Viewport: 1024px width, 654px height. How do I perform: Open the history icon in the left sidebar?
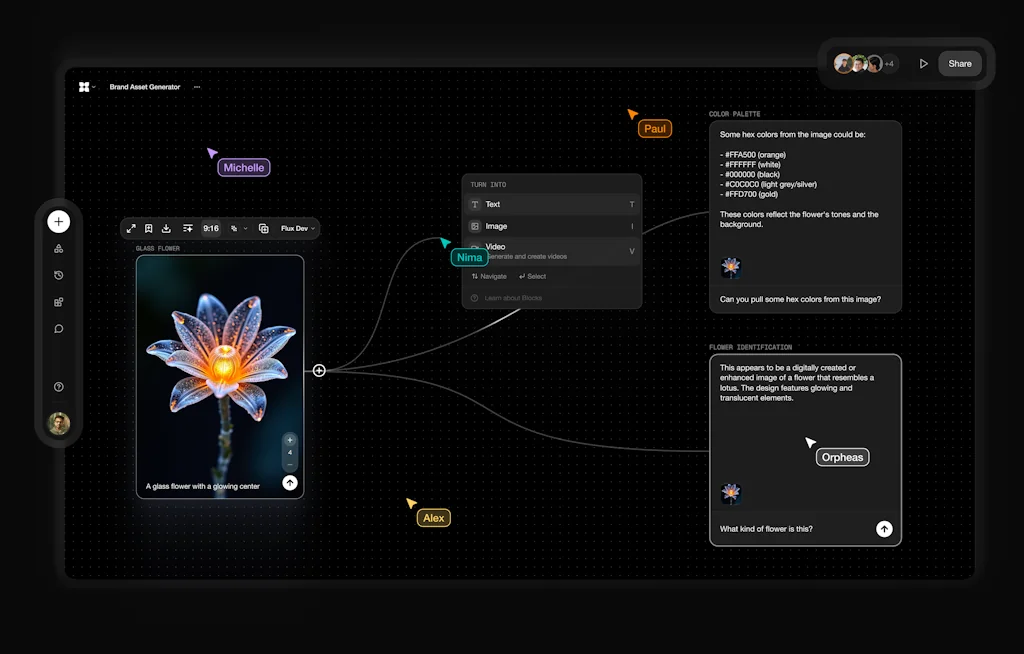58,275
